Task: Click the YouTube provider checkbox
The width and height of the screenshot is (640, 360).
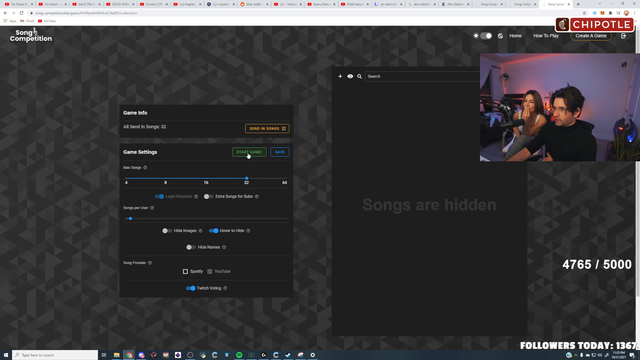Action: point(209,271)
